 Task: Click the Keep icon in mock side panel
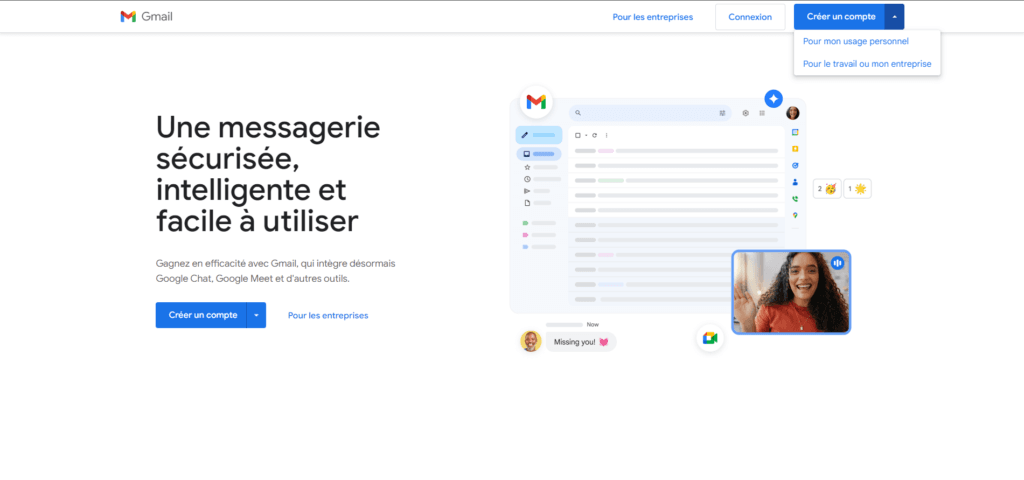pos(795,149)
